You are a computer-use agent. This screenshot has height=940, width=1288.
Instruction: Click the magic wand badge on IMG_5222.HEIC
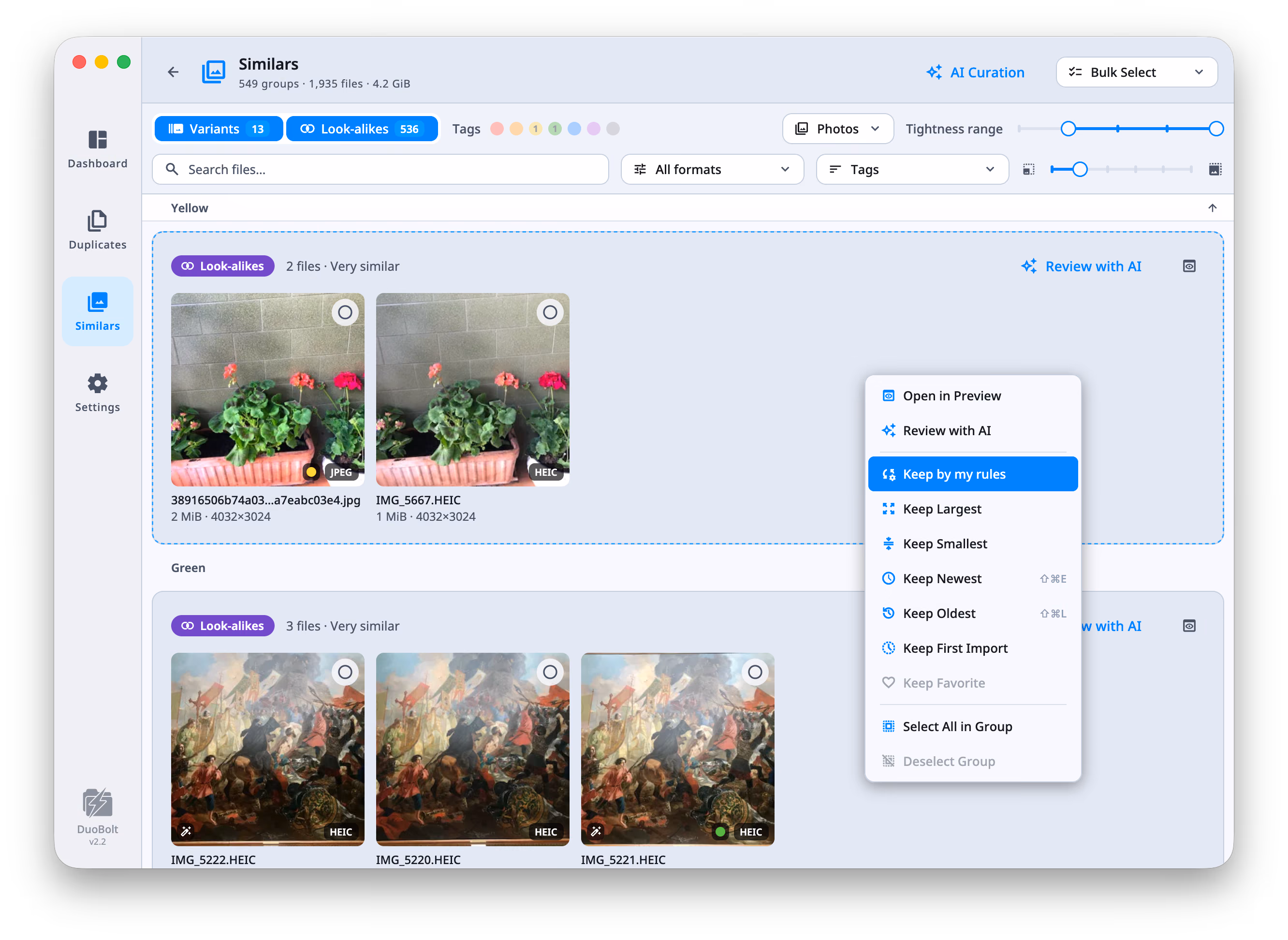point(186,831)
